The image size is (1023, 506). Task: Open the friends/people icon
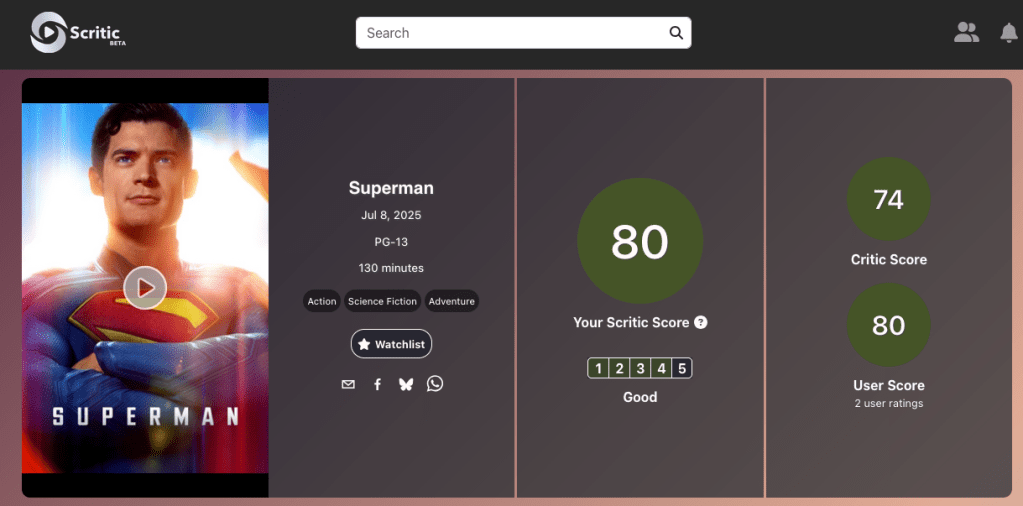pyautogui.click(x=966, y=33)
